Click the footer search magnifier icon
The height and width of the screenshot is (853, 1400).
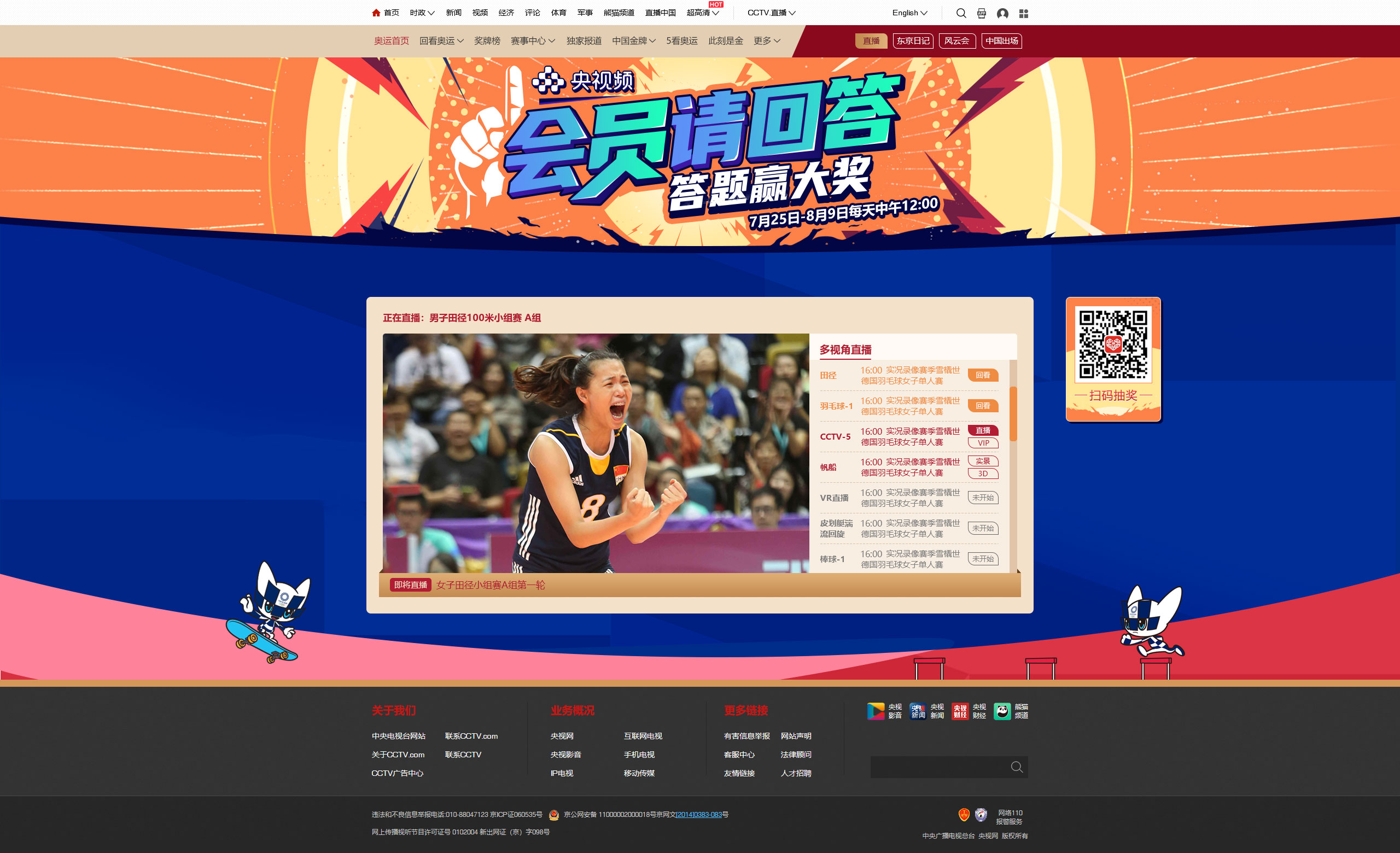pyautogui.click(x=1017, y=767)
